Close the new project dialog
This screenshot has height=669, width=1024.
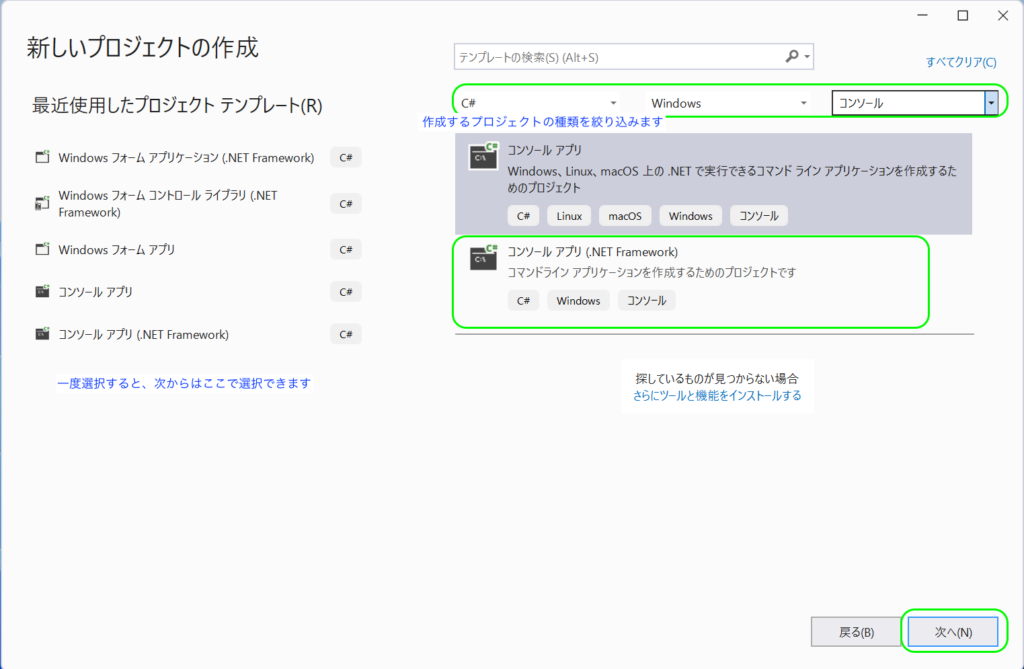[x=1003, y=15]
